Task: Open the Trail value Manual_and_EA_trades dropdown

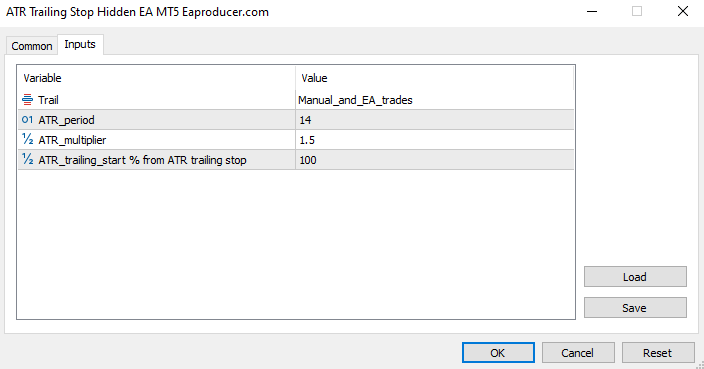Action: [x=435, y=100]
